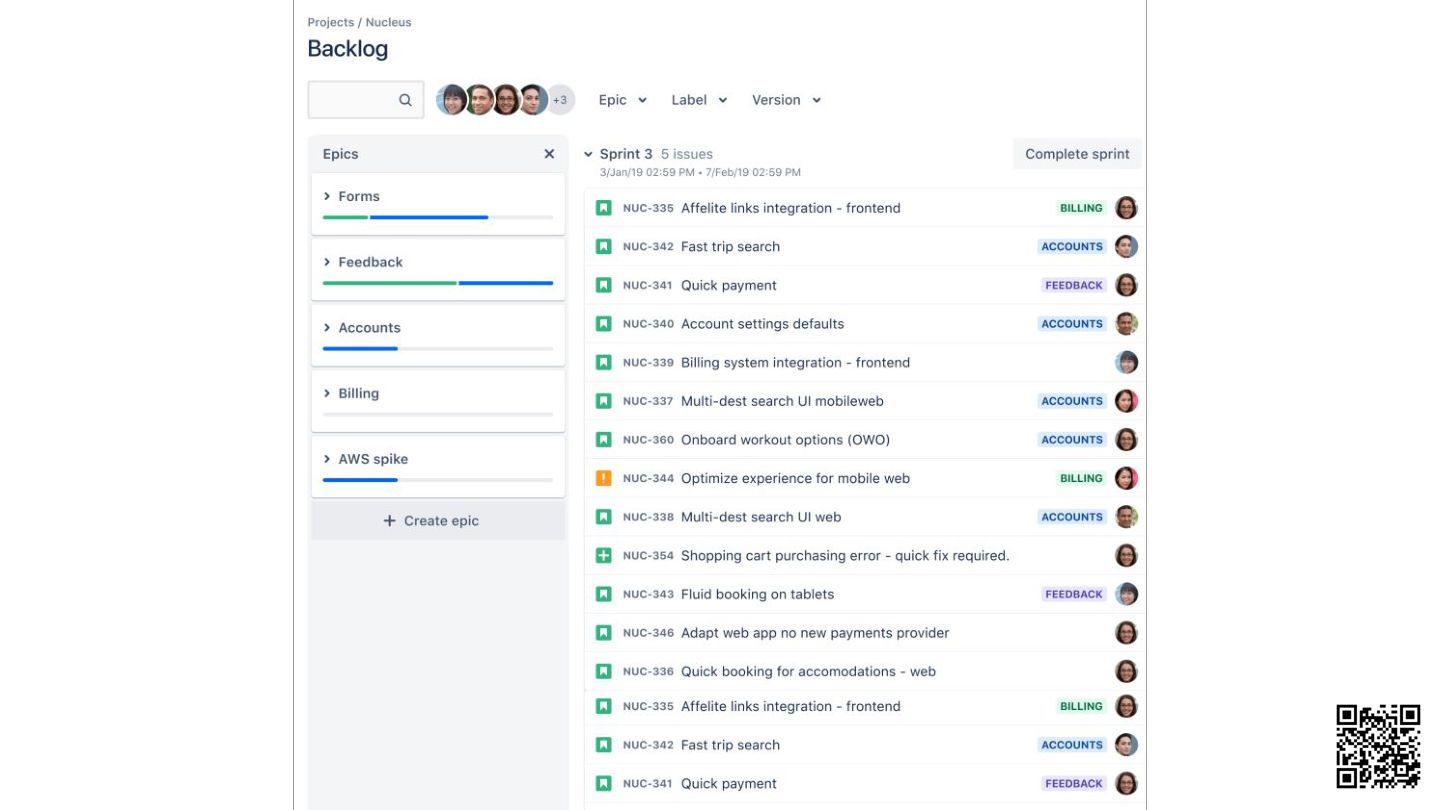Click the ACCOUNTS label on NUC-360
The height and width of the screenshot is (810, 1440).
pyautogui.click(x=1072, y=440)
